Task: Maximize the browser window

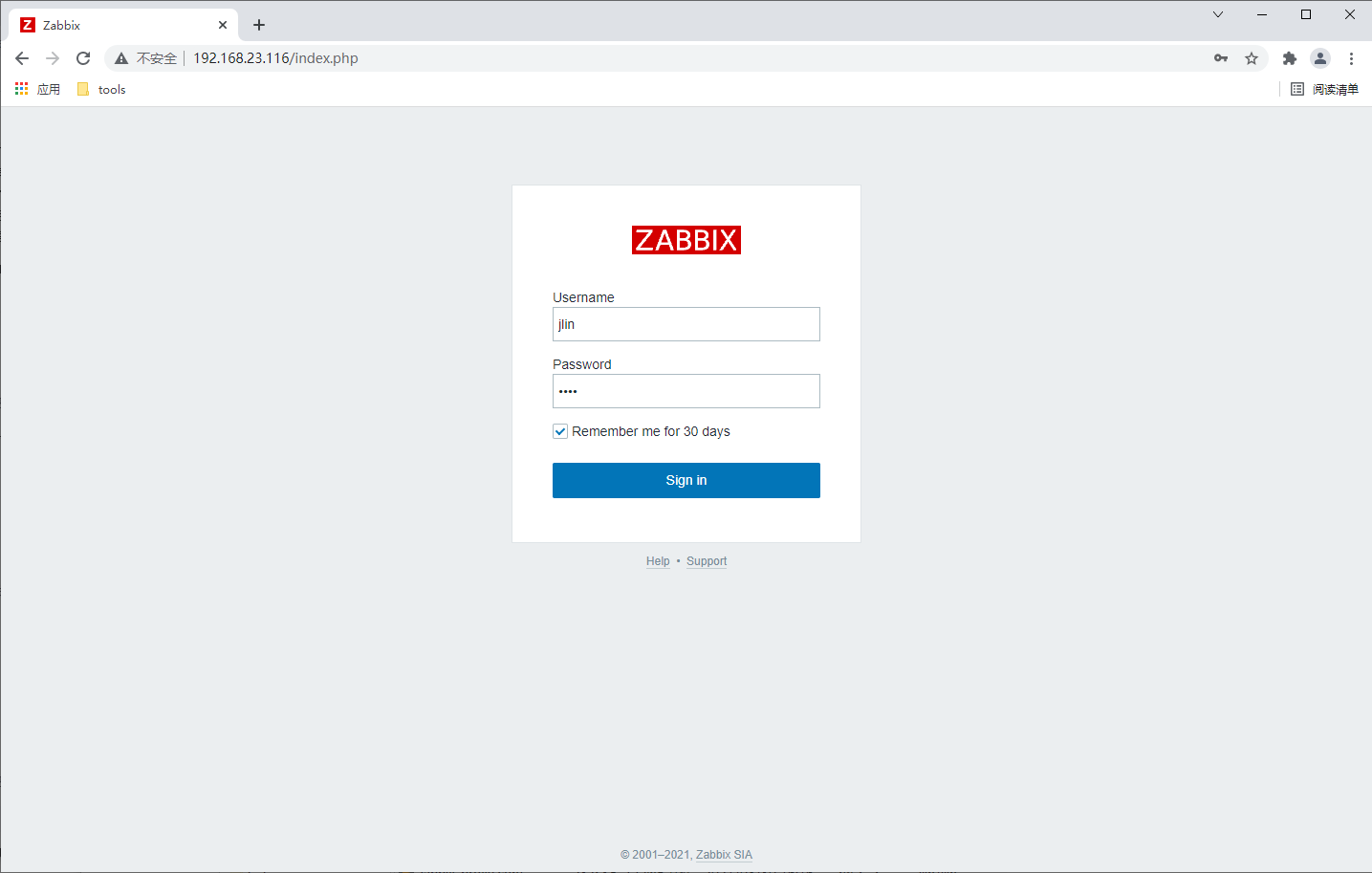Action: (1306, 14)
